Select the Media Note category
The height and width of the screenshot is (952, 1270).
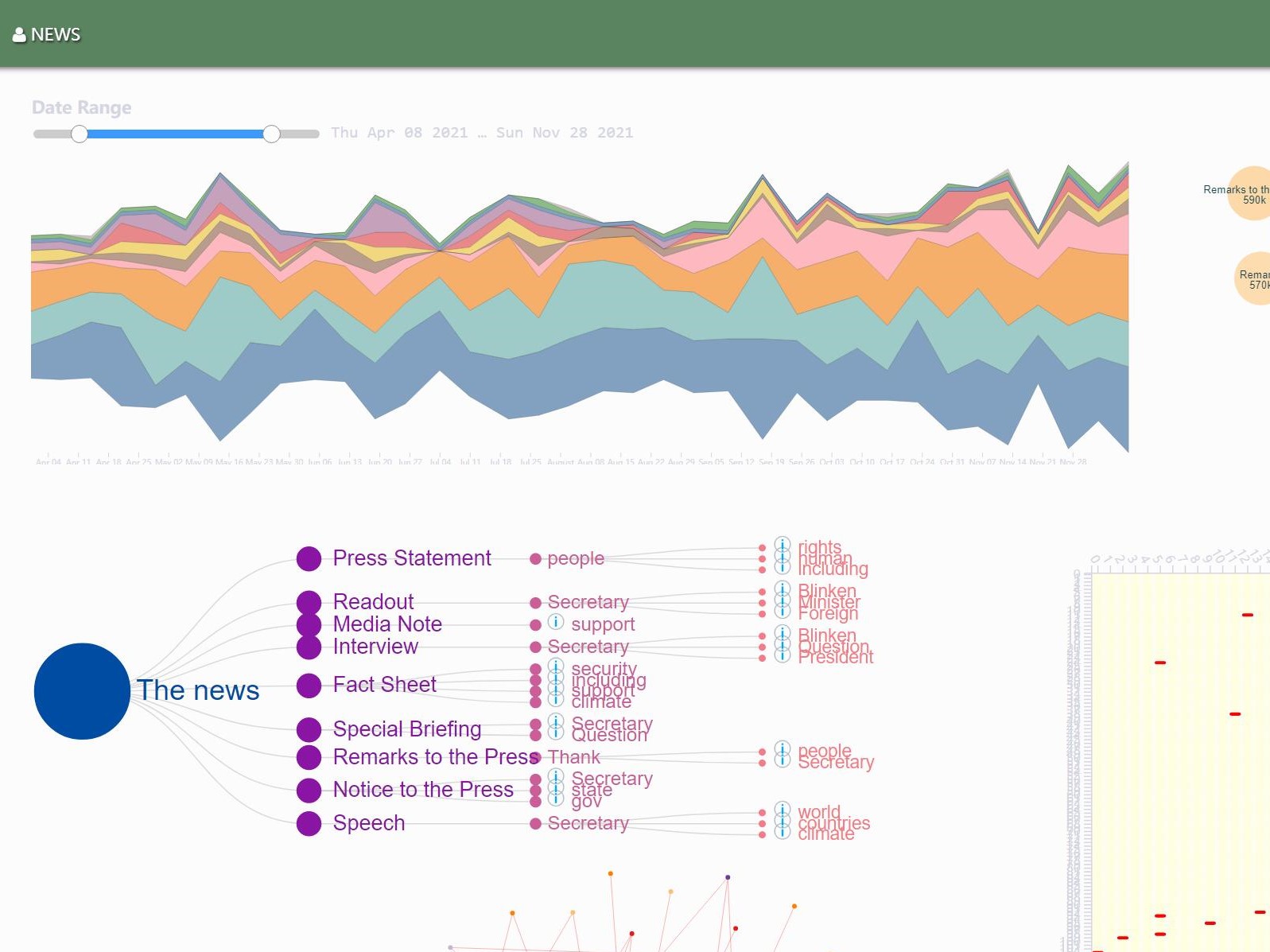387,624
